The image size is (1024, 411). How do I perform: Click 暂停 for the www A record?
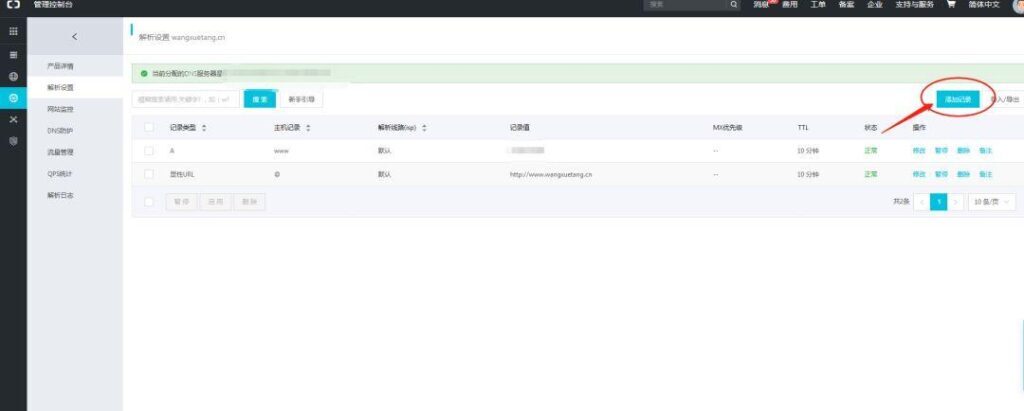click(x=941, y=151)
